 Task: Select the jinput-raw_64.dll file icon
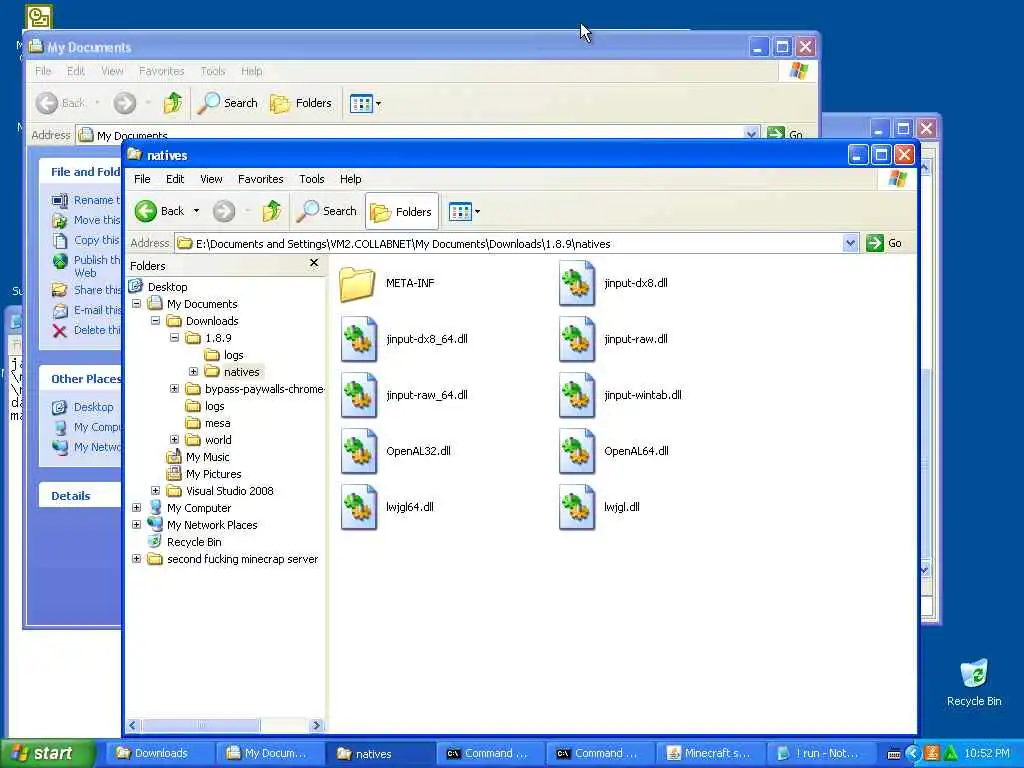(359, 396)
